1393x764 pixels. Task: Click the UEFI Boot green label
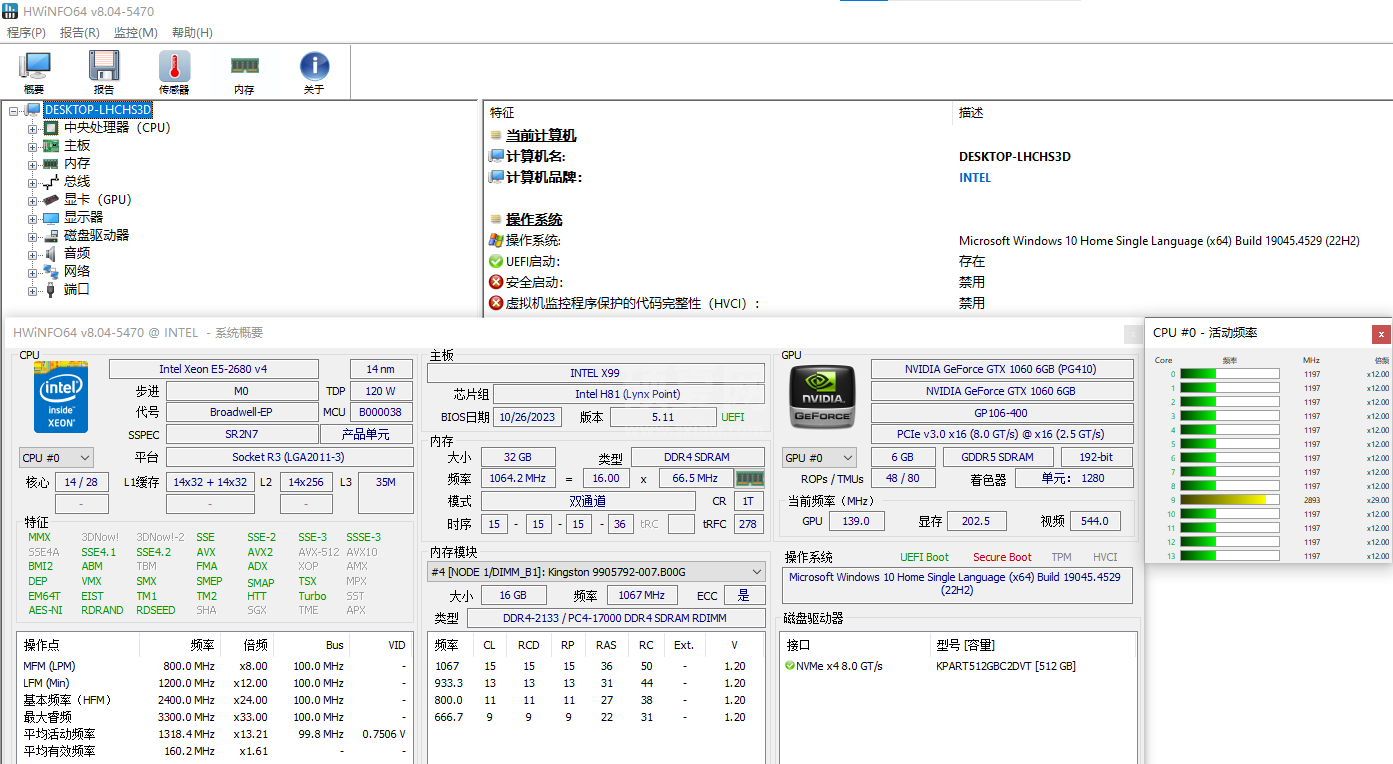pyautogui.click(x=925, y=557)
